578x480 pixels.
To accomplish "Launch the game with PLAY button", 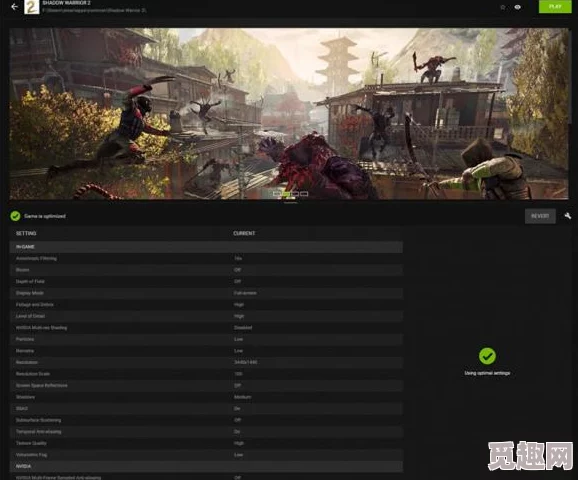I will [555, 6].
